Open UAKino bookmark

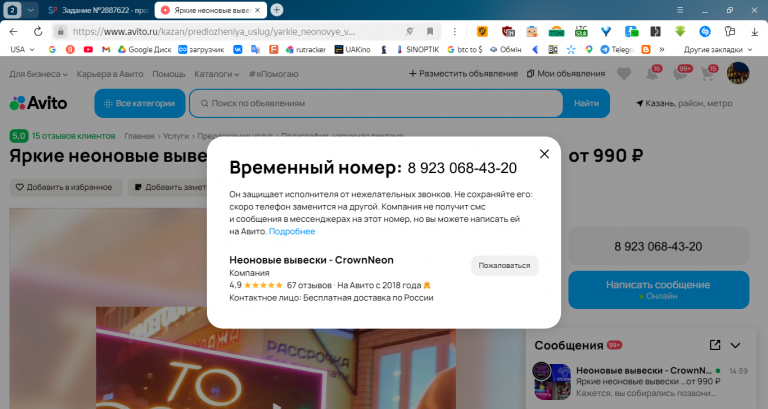(x=352, y=49)
